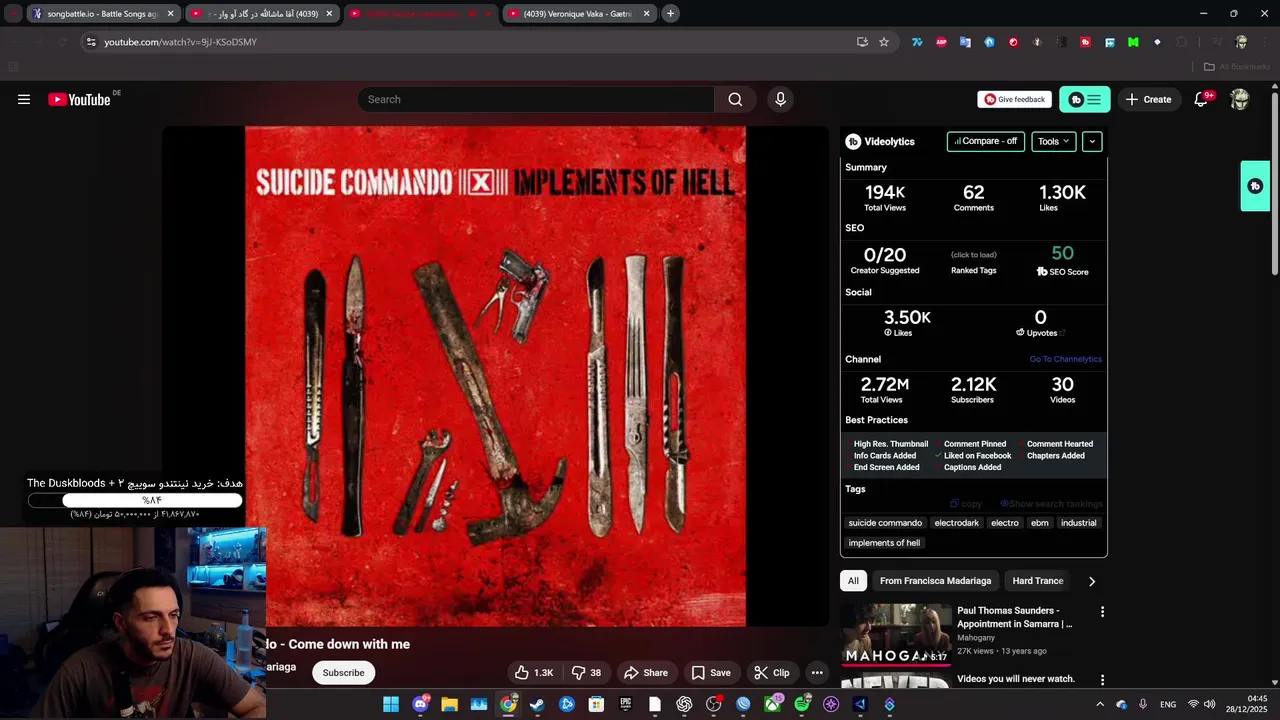Open Microsoft Store from the taskbar
The width and height of the screenshot is (1280, 720).
coord(596,704)
